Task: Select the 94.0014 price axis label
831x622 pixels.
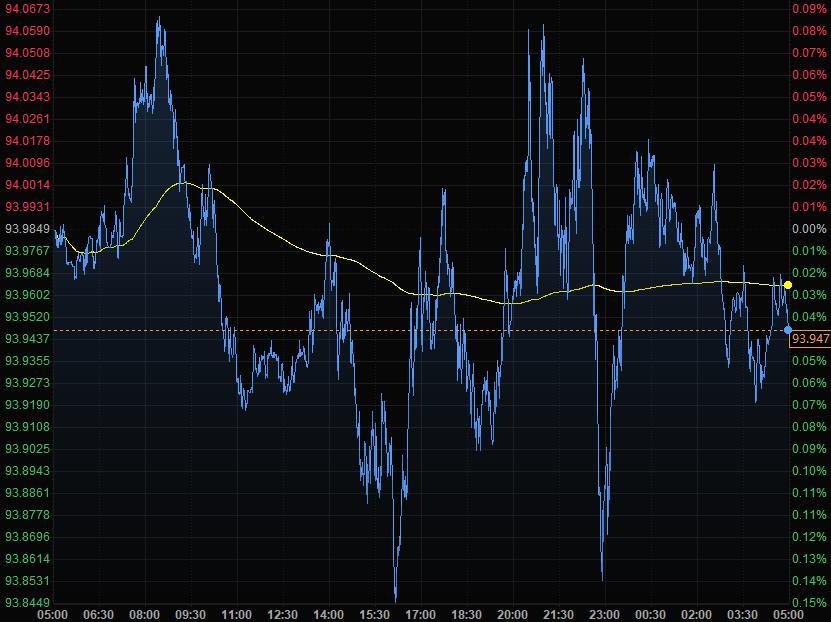Action: pyautogui.click(x=27, y=185)
